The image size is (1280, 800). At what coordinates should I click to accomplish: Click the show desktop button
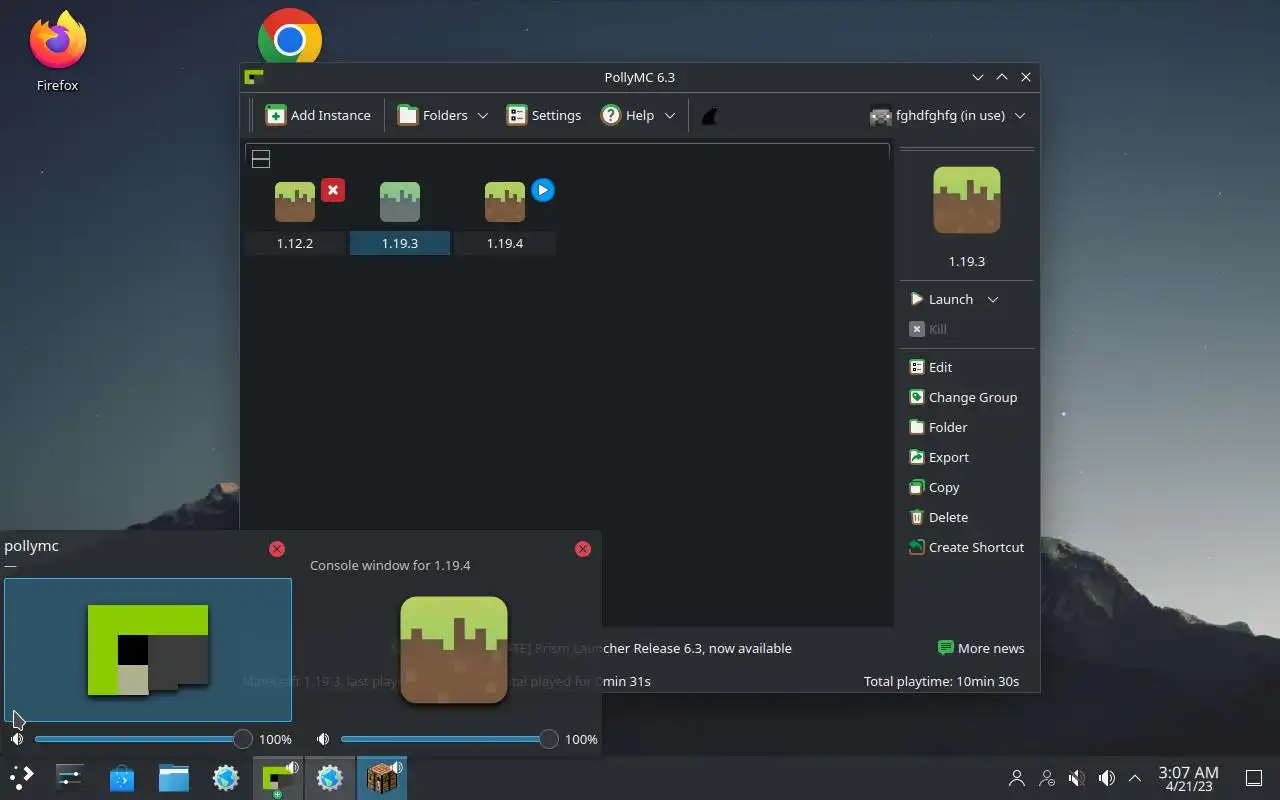tap(1253, 778)
